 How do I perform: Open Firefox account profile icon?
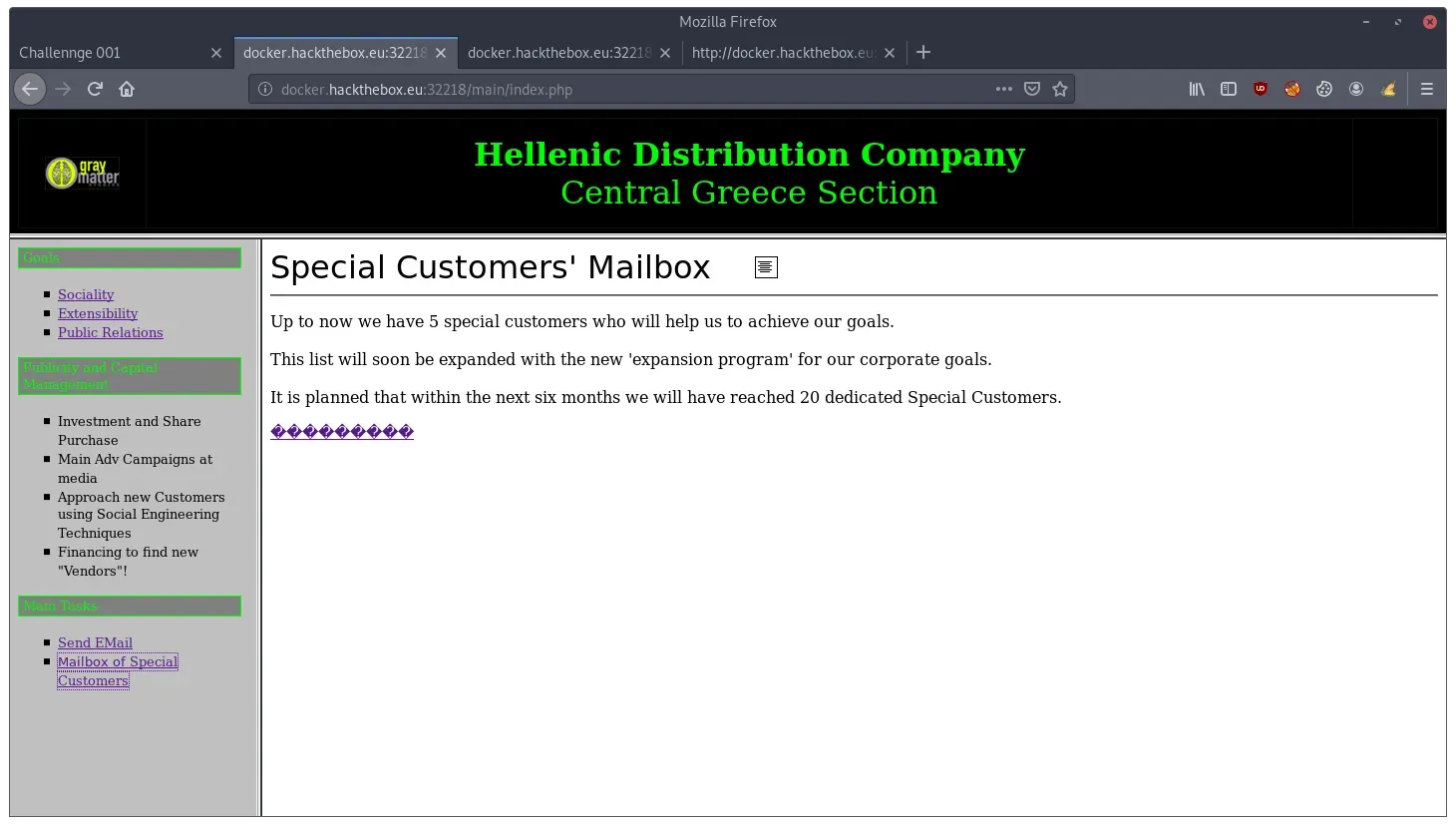(1356, 89)
